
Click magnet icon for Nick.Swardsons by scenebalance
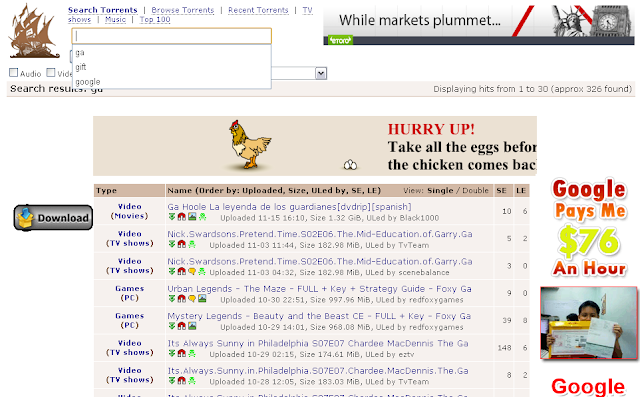click(182, 272)
